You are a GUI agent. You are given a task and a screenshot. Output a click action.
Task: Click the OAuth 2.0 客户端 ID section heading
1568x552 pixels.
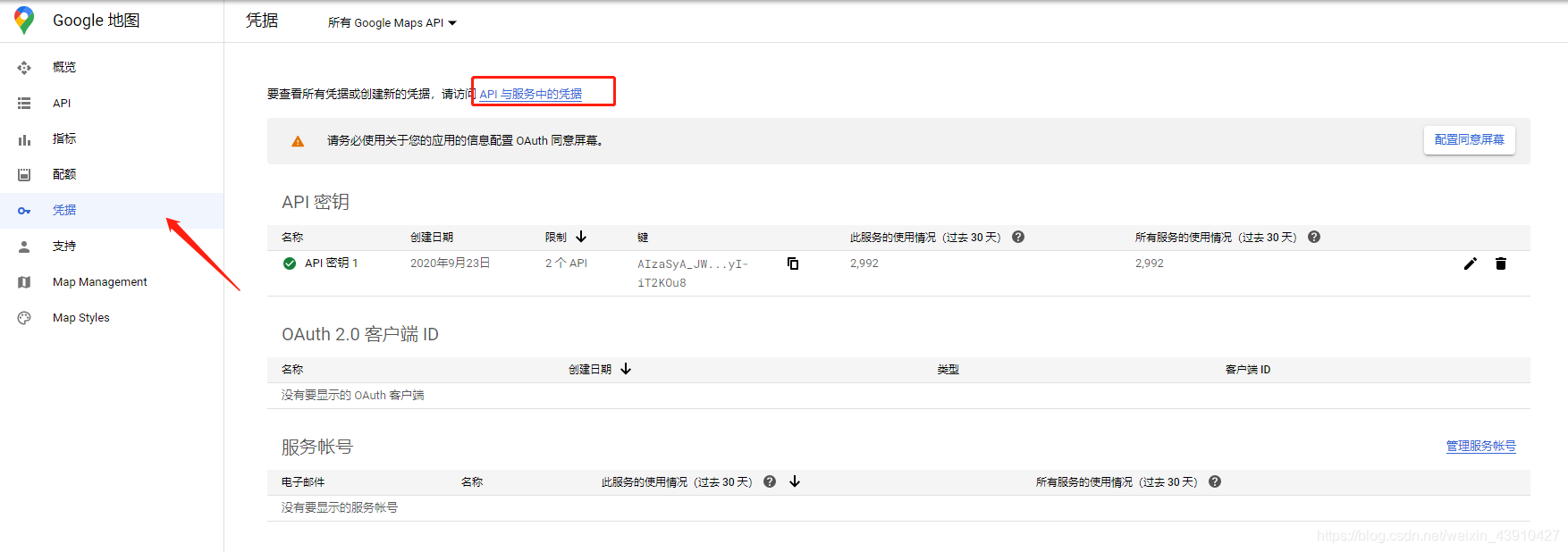(x=360, y=334)
